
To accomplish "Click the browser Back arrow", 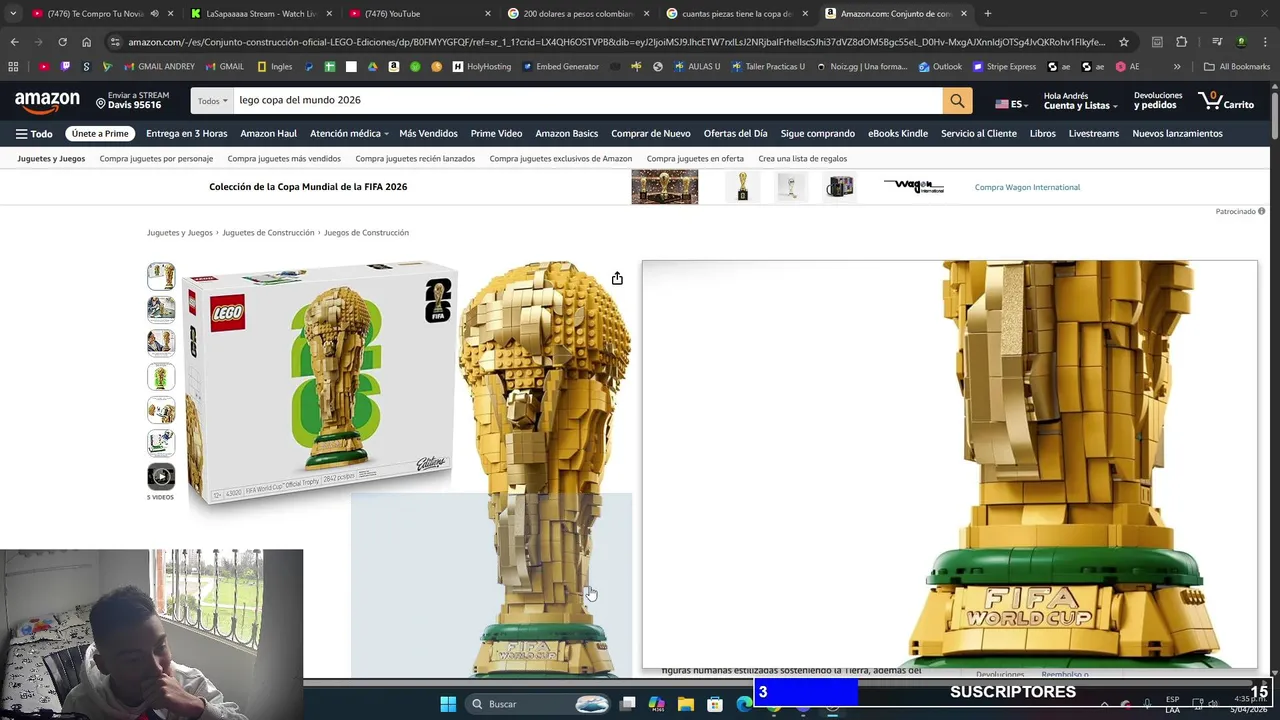I will point(14,42).
